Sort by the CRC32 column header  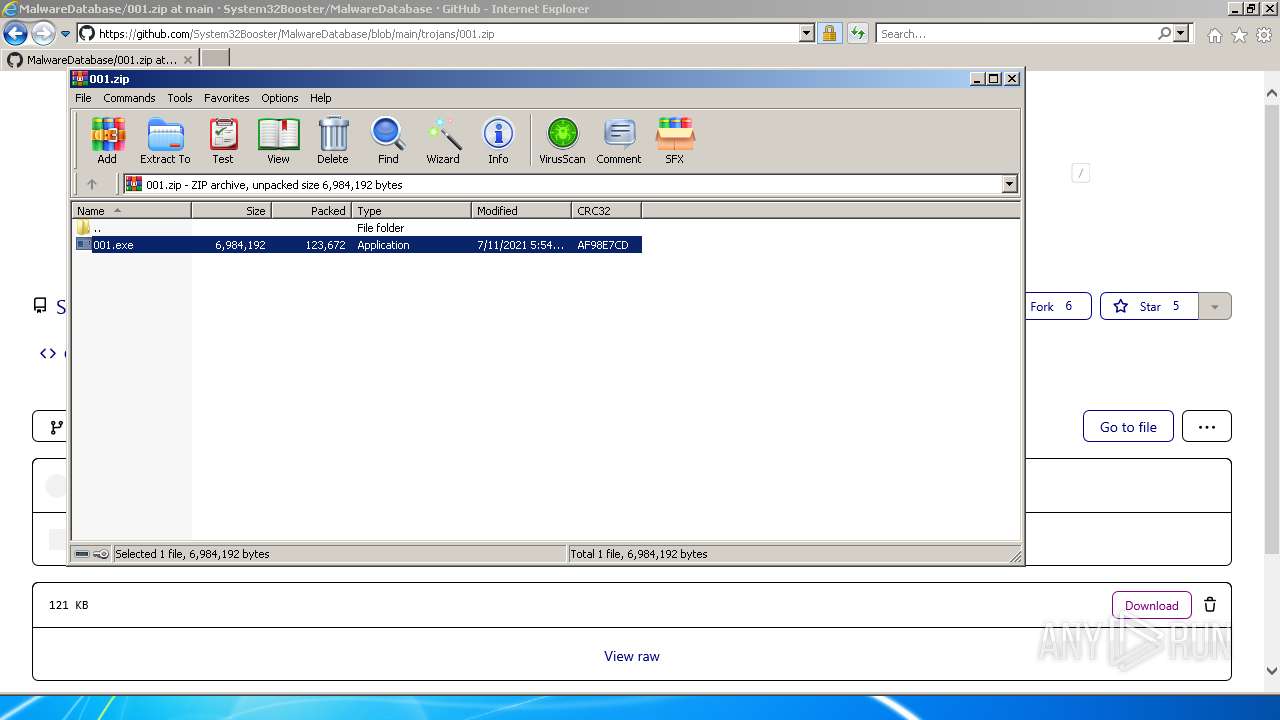pos(606,211)
